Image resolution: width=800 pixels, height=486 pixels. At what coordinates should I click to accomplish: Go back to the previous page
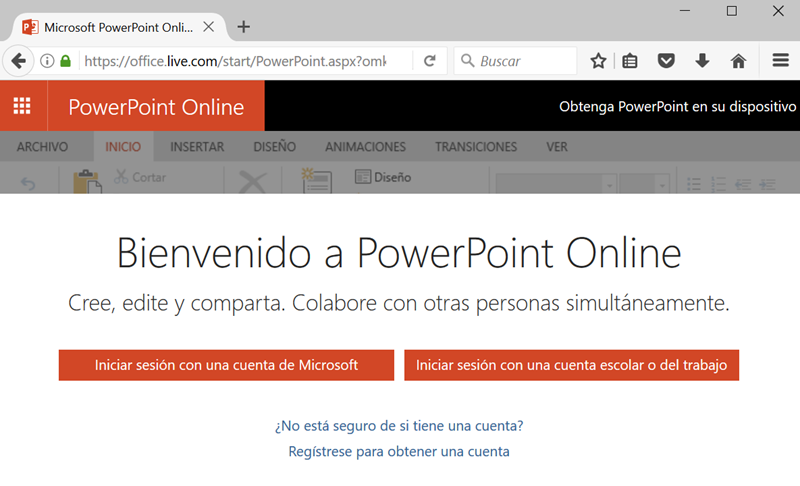pyautogui.click(x=18, y=61)
